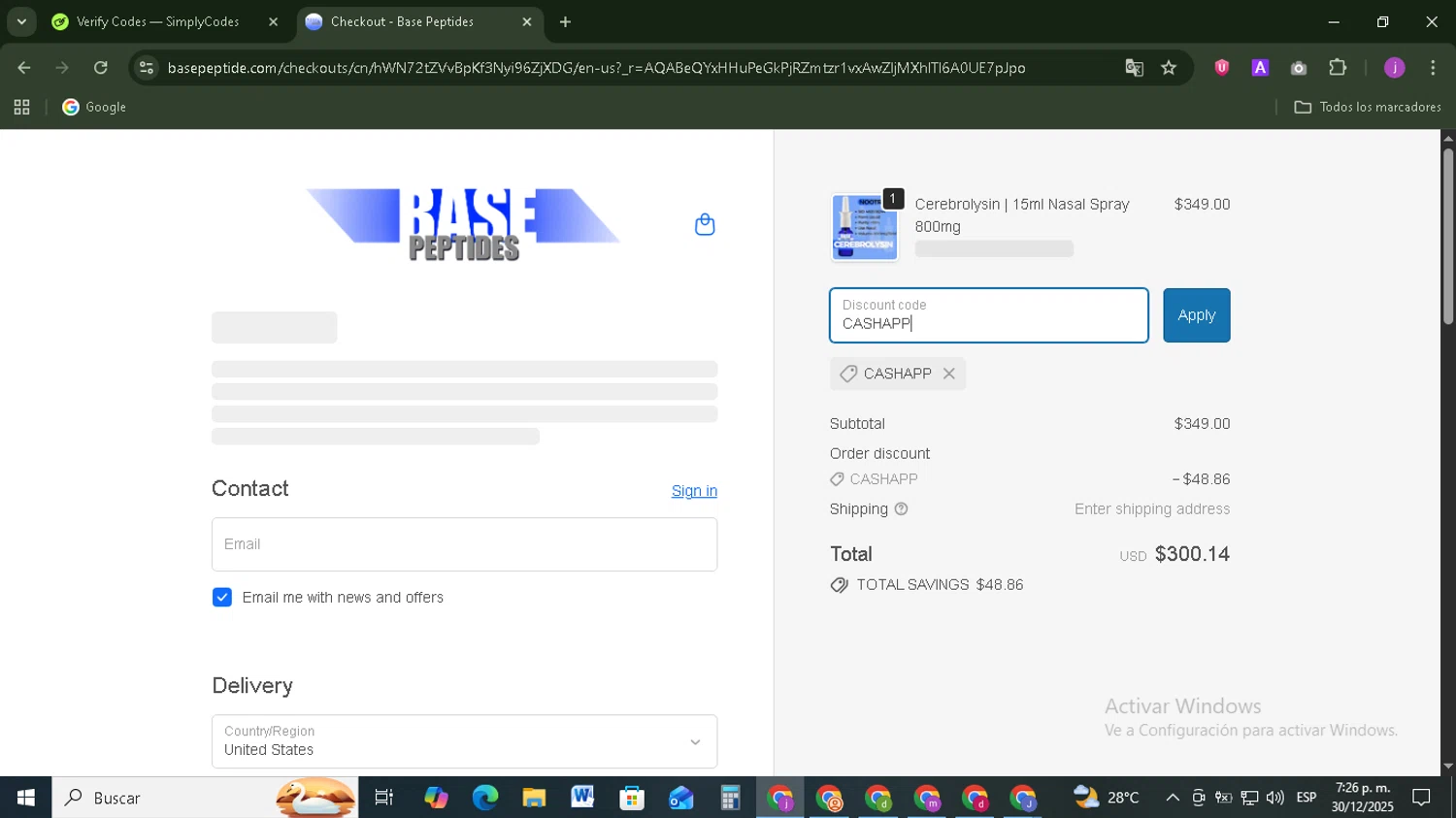The image size is (1456, 818).
Task: Click the Subtotal $349.00 value
Action: point(1202,424)
